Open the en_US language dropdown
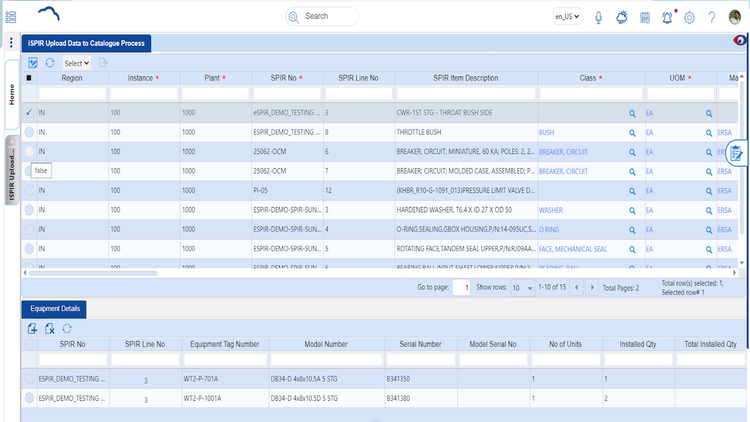Image resolution: width=750 pixels, height=422 pixels. point(567,16)
